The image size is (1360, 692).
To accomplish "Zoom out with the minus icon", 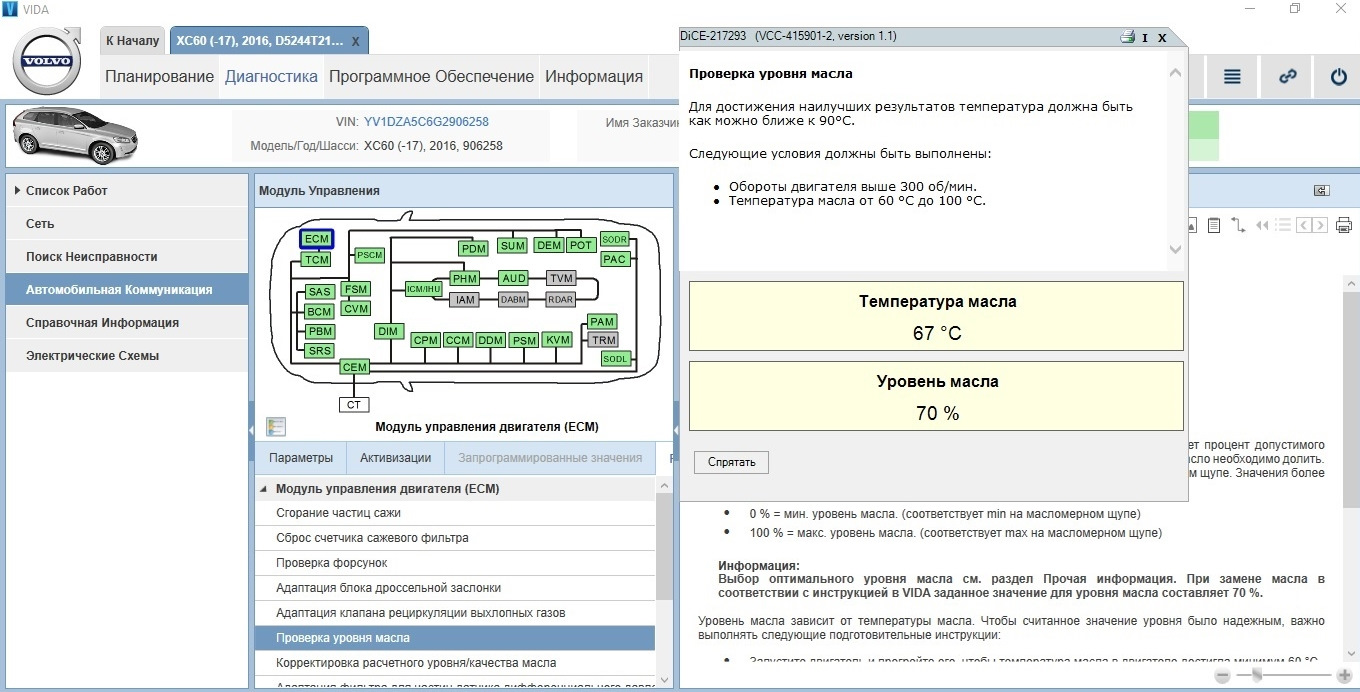I will pos(1223,676).
